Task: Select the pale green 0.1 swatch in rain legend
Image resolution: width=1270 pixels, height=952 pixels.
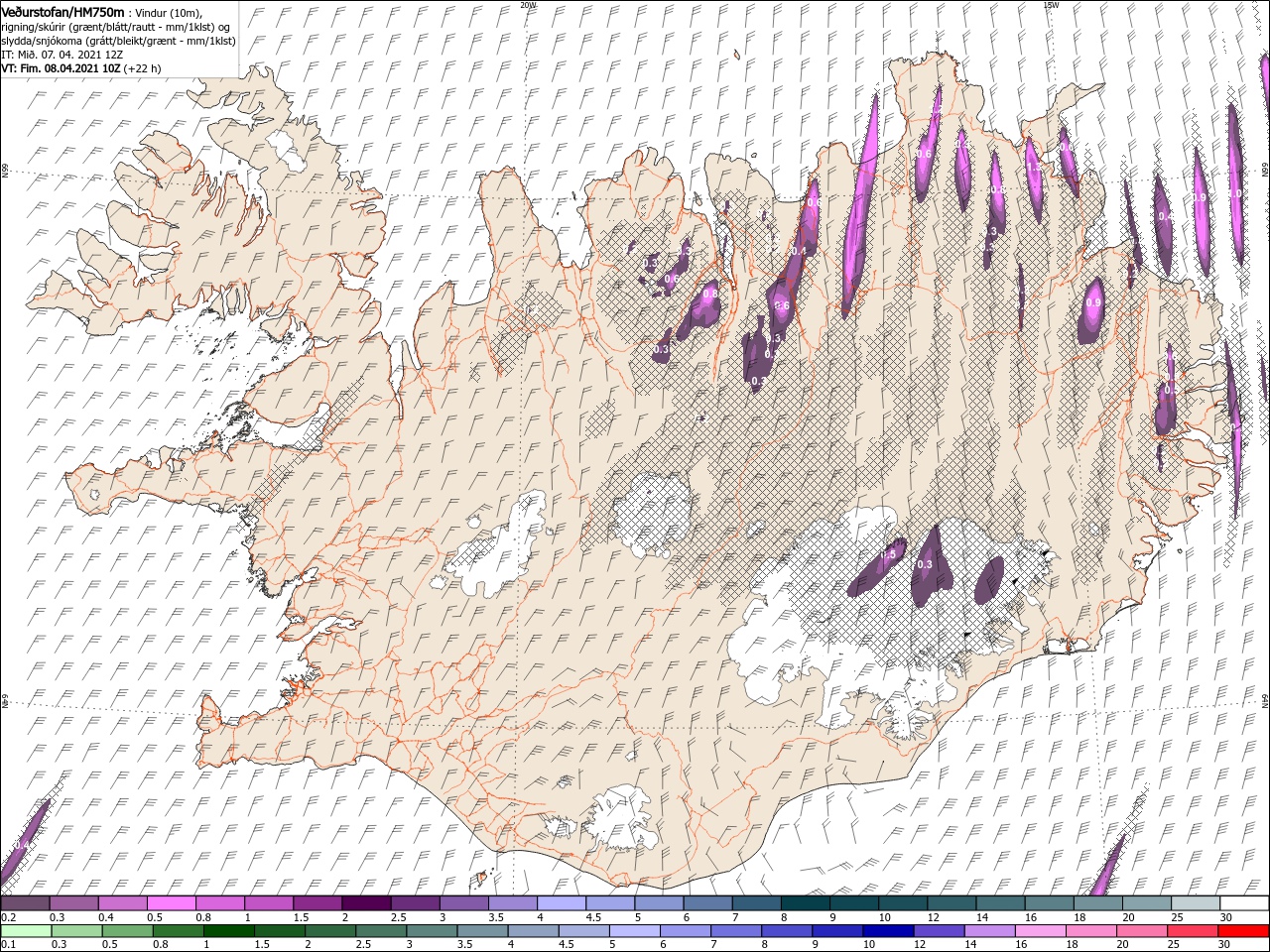Action: [x=27, y=930]
